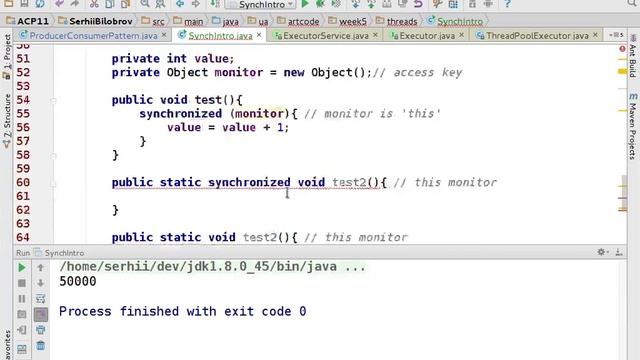Click Pause Output in Run panel
Viewport: 640px width, 360px height.
point(22,299)
